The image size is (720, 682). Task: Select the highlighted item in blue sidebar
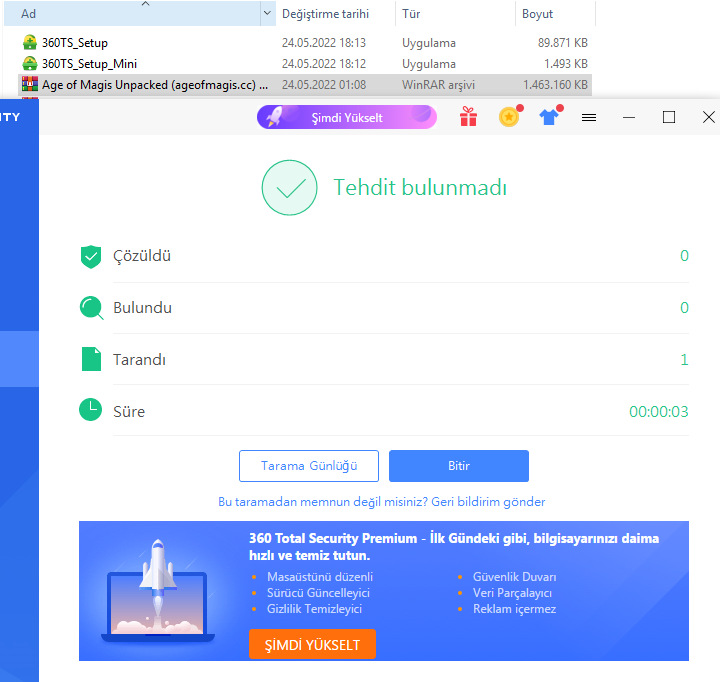tap(19, 359)
